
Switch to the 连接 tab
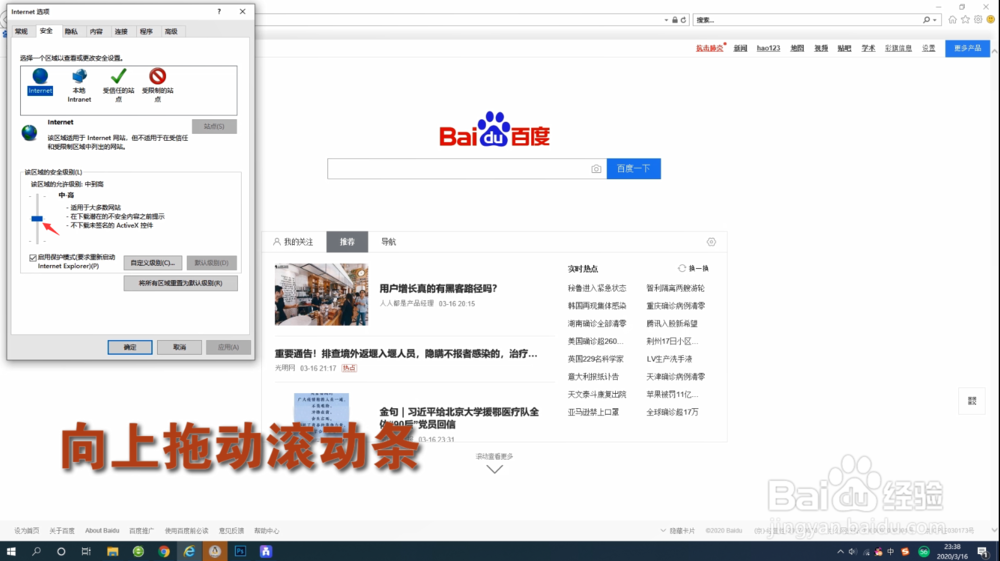pyautogui.click(x=121, y=31)
